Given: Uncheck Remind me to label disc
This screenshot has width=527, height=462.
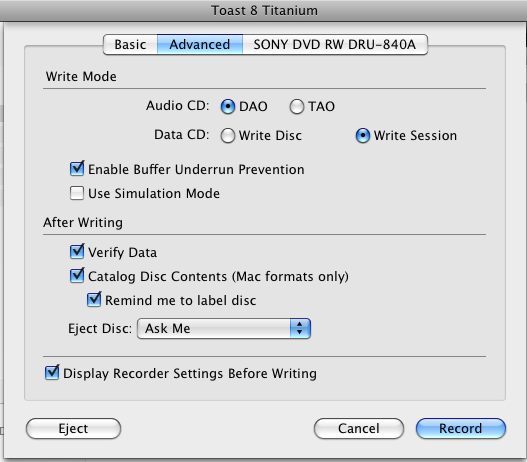Looking at the screenshot, I should [94, 300].
